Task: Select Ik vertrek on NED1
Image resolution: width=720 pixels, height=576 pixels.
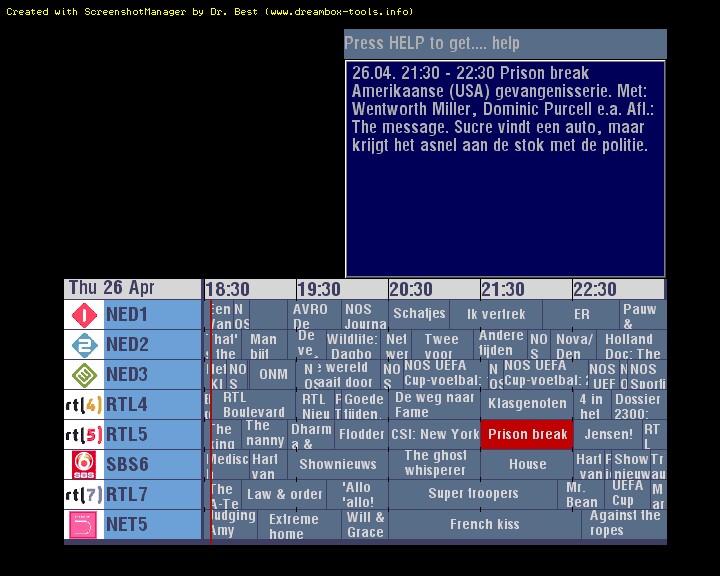Action: click(x=496, y=315)
